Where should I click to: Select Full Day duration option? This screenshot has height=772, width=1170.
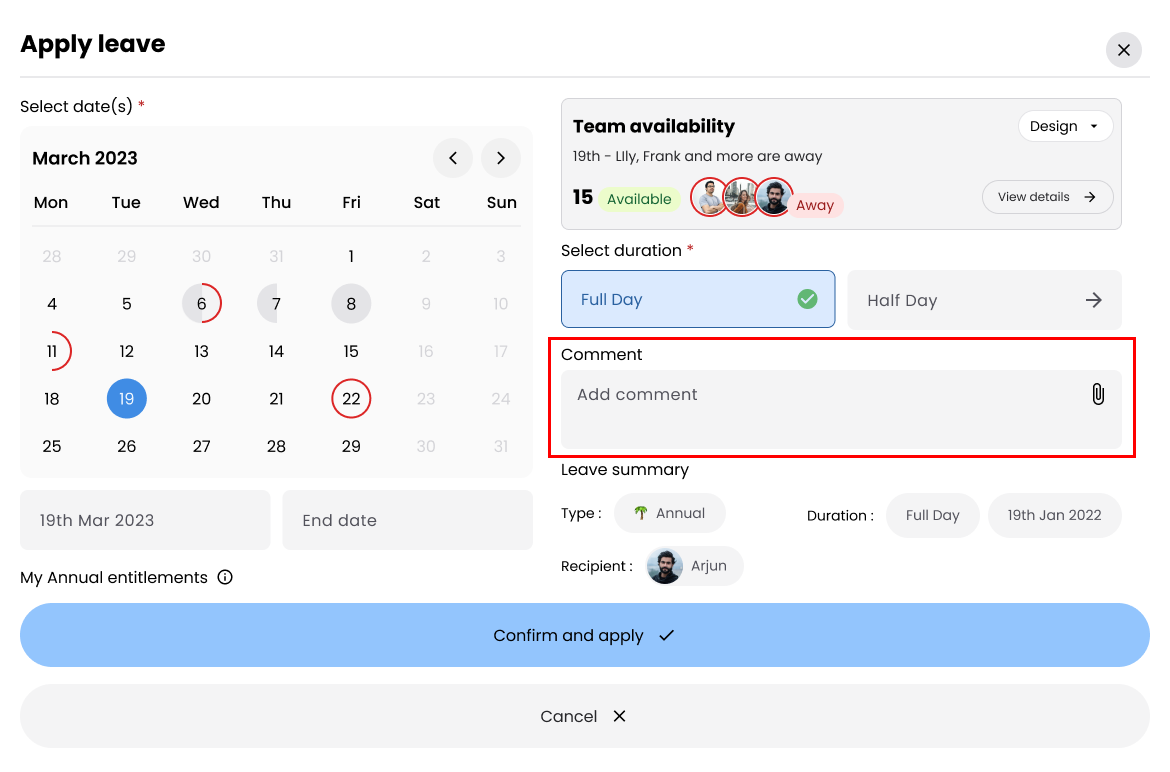pyautogui.click(x=697, y=299)
